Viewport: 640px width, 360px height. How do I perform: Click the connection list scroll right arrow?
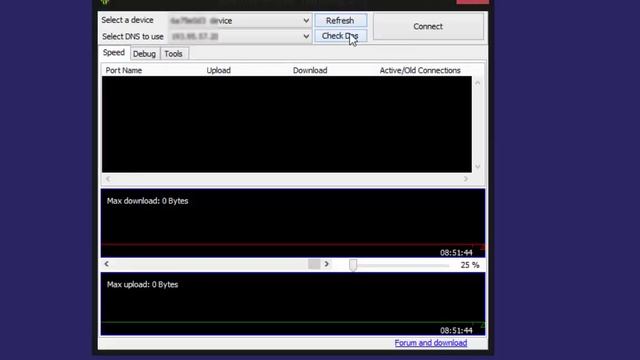466,179
